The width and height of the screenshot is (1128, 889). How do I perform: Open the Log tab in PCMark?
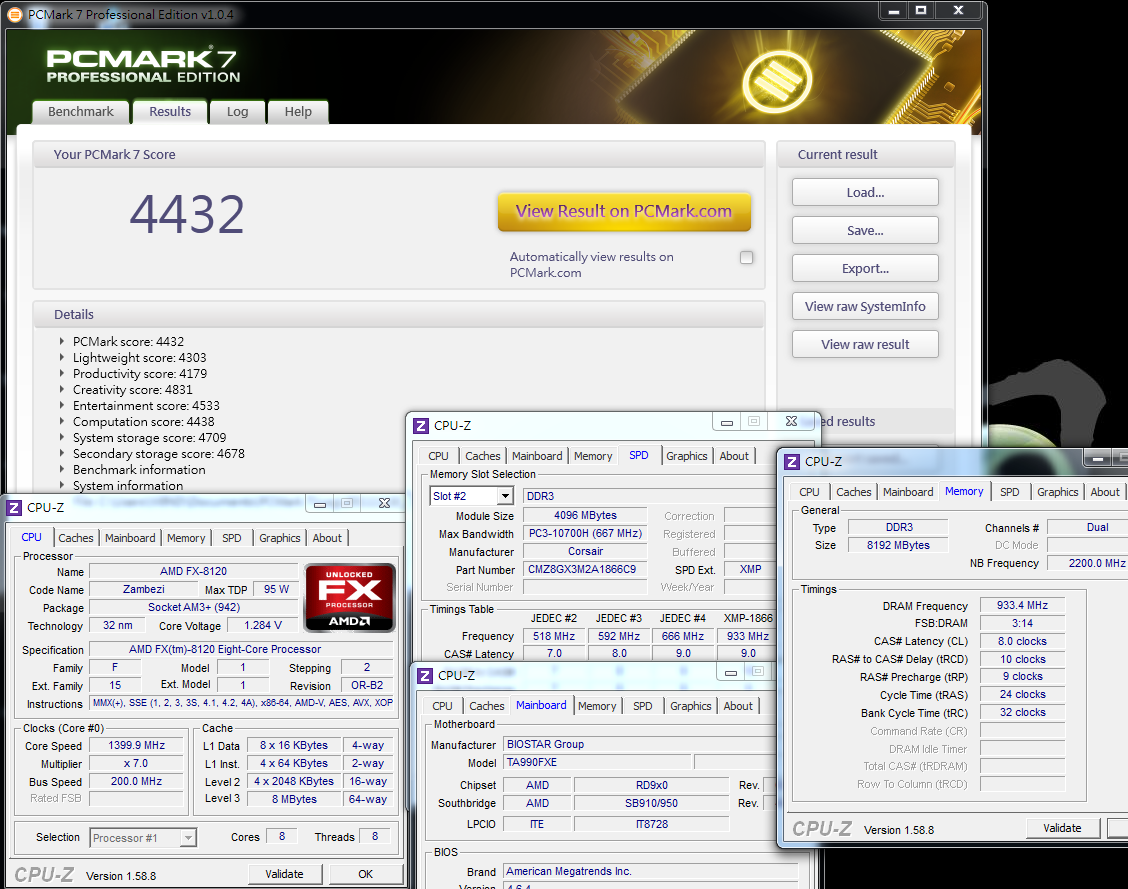(x=237, y=112)
